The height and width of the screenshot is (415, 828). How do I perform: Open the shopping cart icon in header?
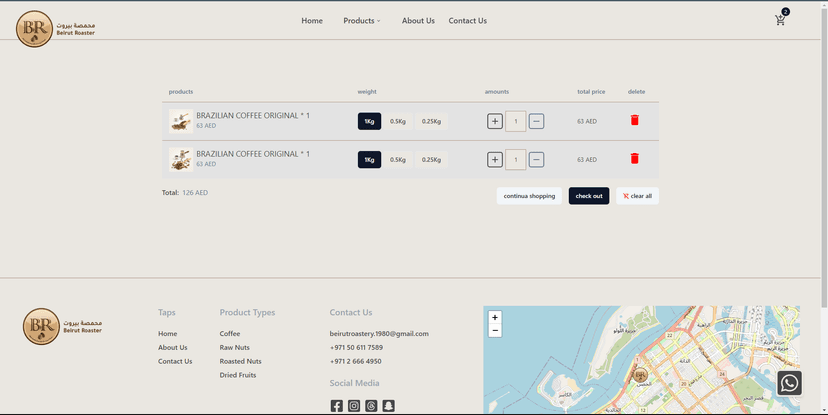(x=780, y=20)
